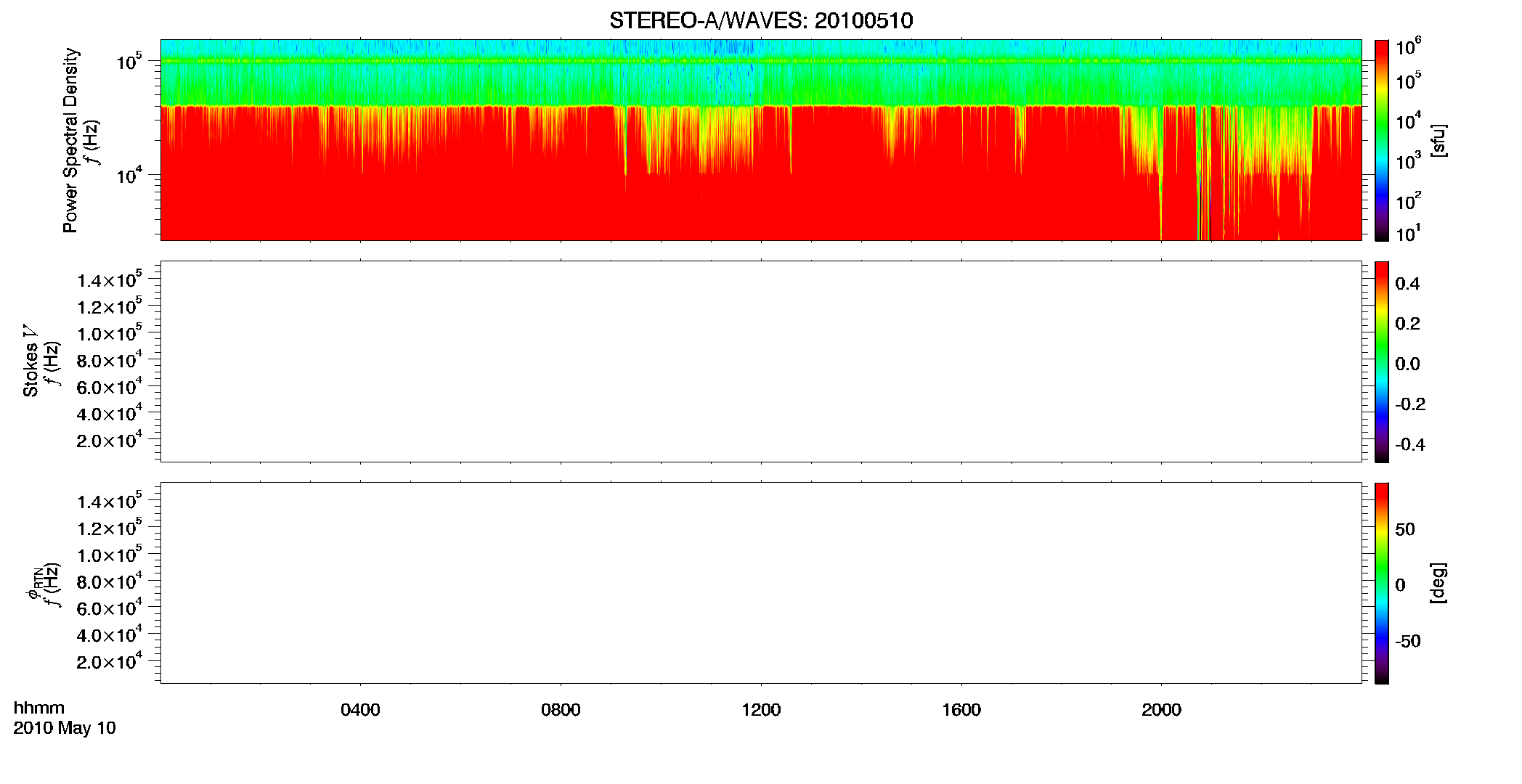Click the 10^4 frequency tick of the spectrogram axis
This screenshot has height=784, width=1522.
coord(129,175)
